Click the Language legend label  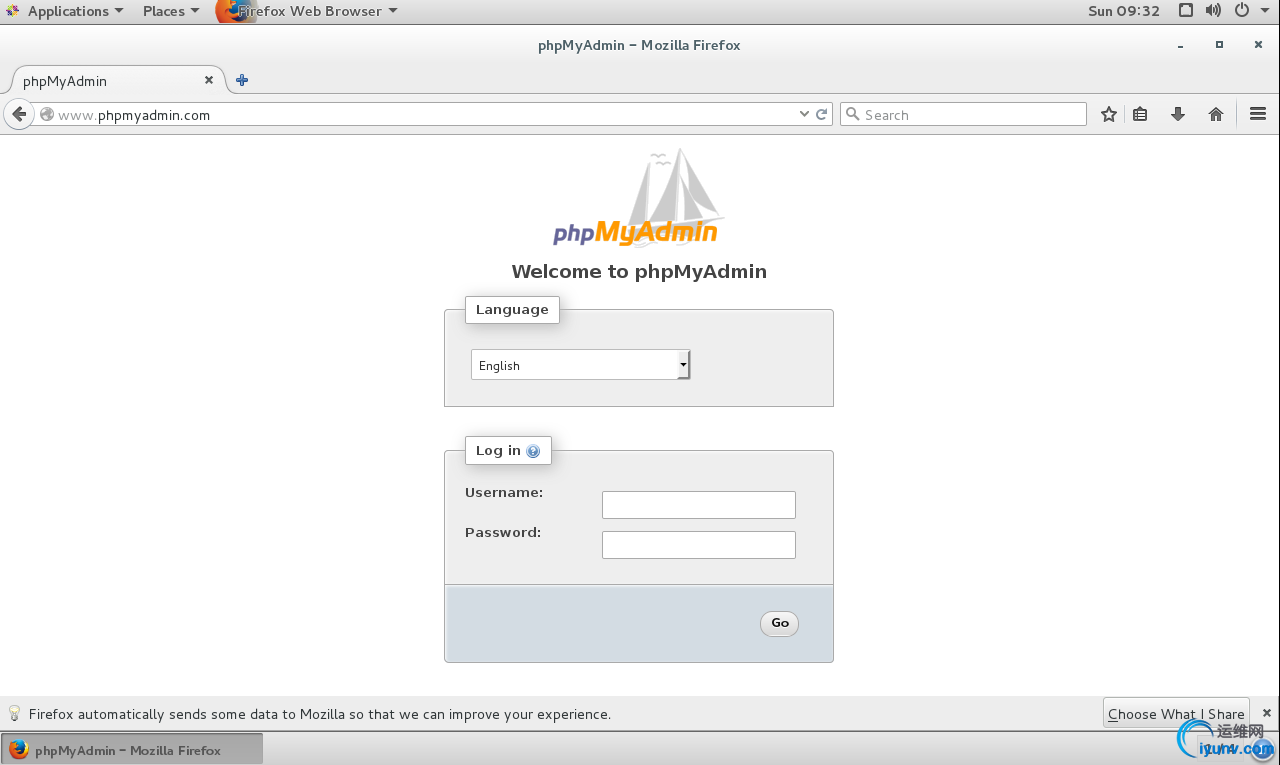512,309
